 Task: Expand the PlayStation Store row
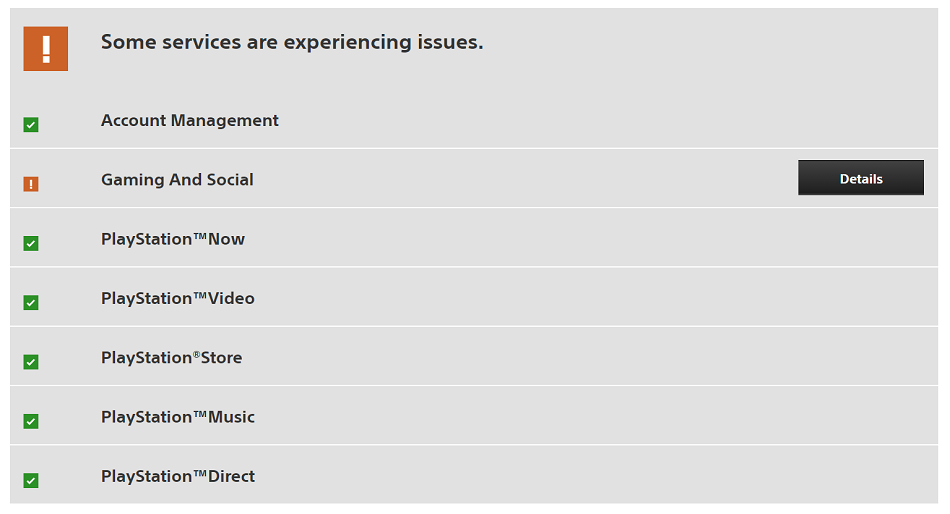474,356
